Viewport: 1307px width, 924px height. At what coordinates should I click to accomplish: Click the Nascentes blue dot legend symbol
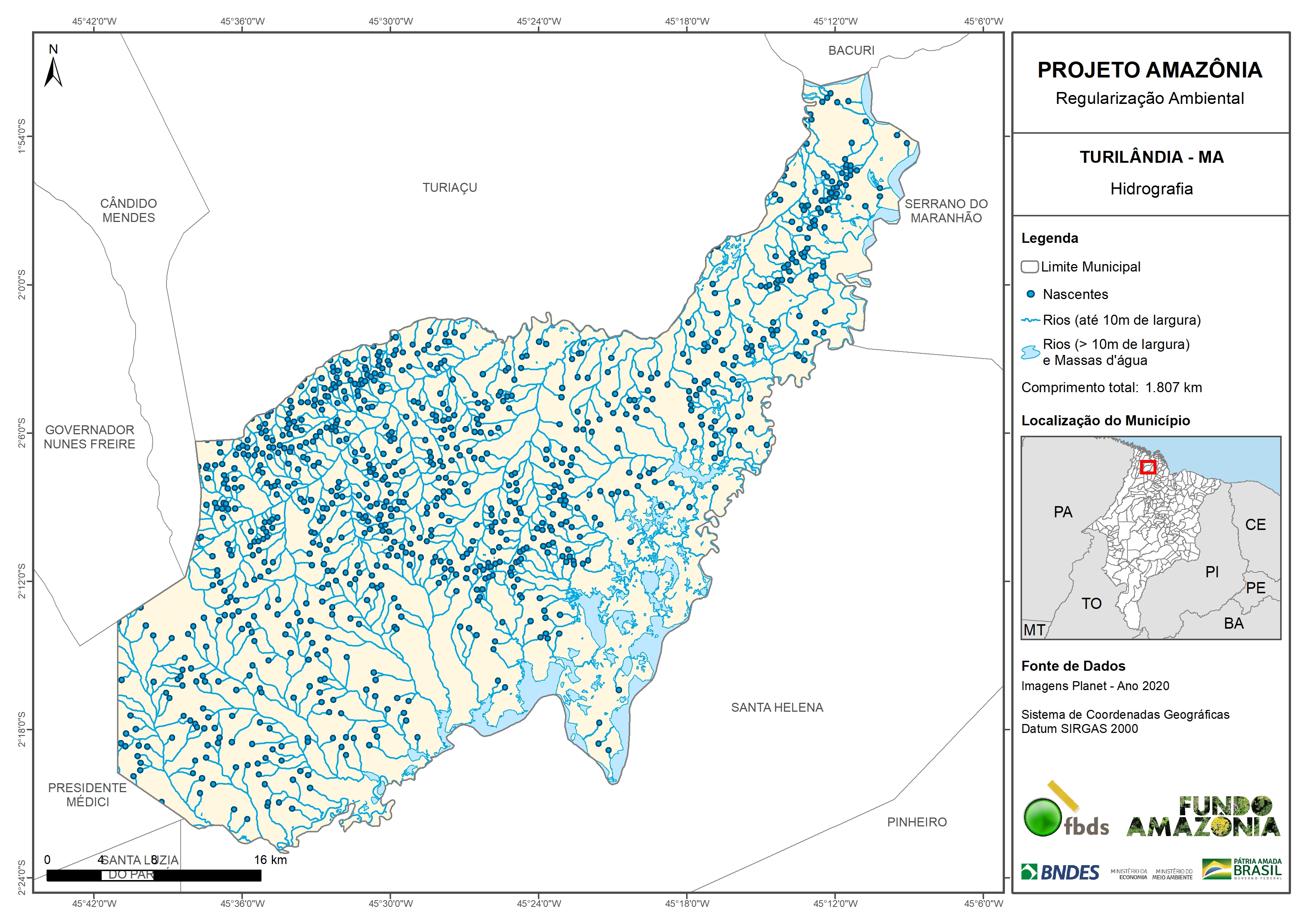pyautogui.click(x=1030, y=294)
